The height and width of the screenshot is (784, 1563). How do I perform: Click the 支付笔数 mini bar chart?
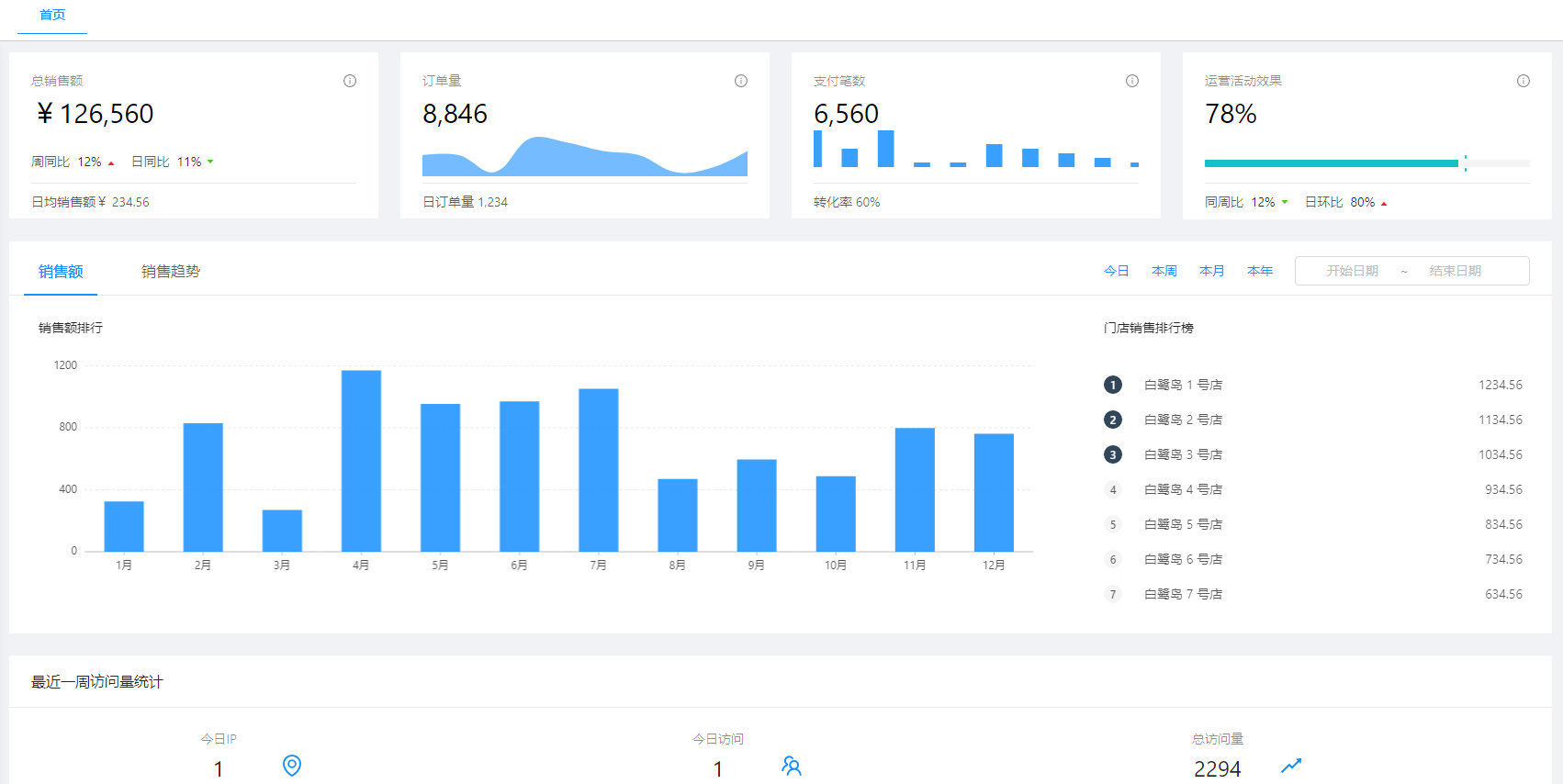coord(976,149)
